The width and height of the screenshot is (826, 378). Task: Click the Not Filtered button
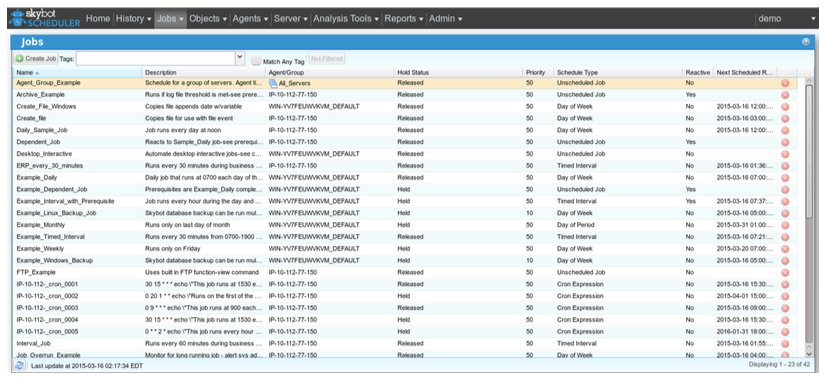327,58
